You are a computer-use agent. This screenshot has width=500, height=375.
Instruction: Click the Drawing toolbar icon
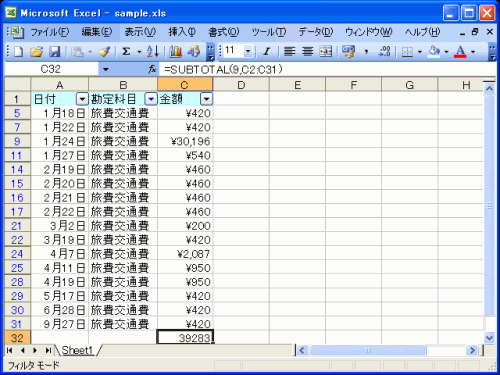194,52
